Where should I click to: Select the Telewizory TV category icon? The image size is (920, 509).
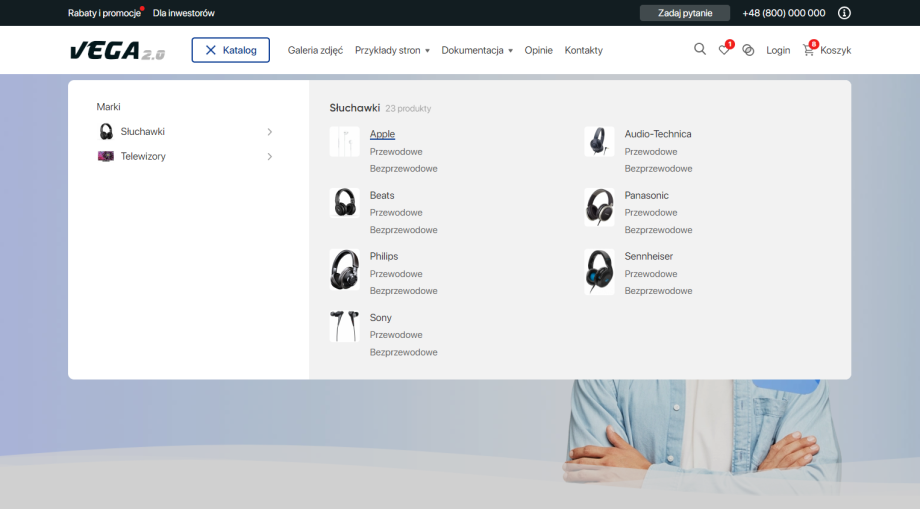pyautogui.click(x=106, y=156)
